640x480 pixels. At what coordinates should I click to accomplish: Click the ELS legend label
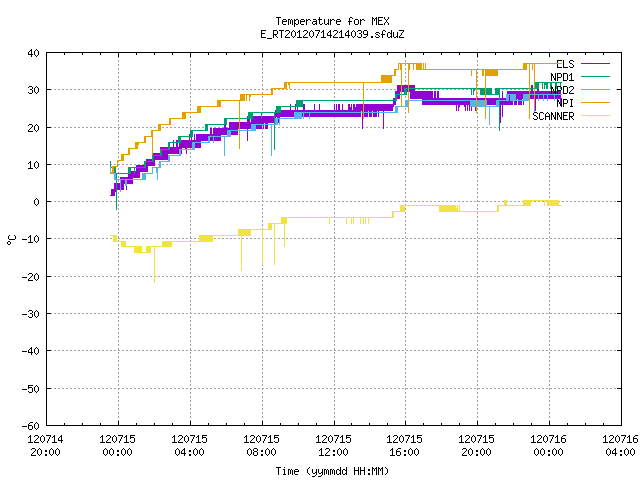[565, 64]
